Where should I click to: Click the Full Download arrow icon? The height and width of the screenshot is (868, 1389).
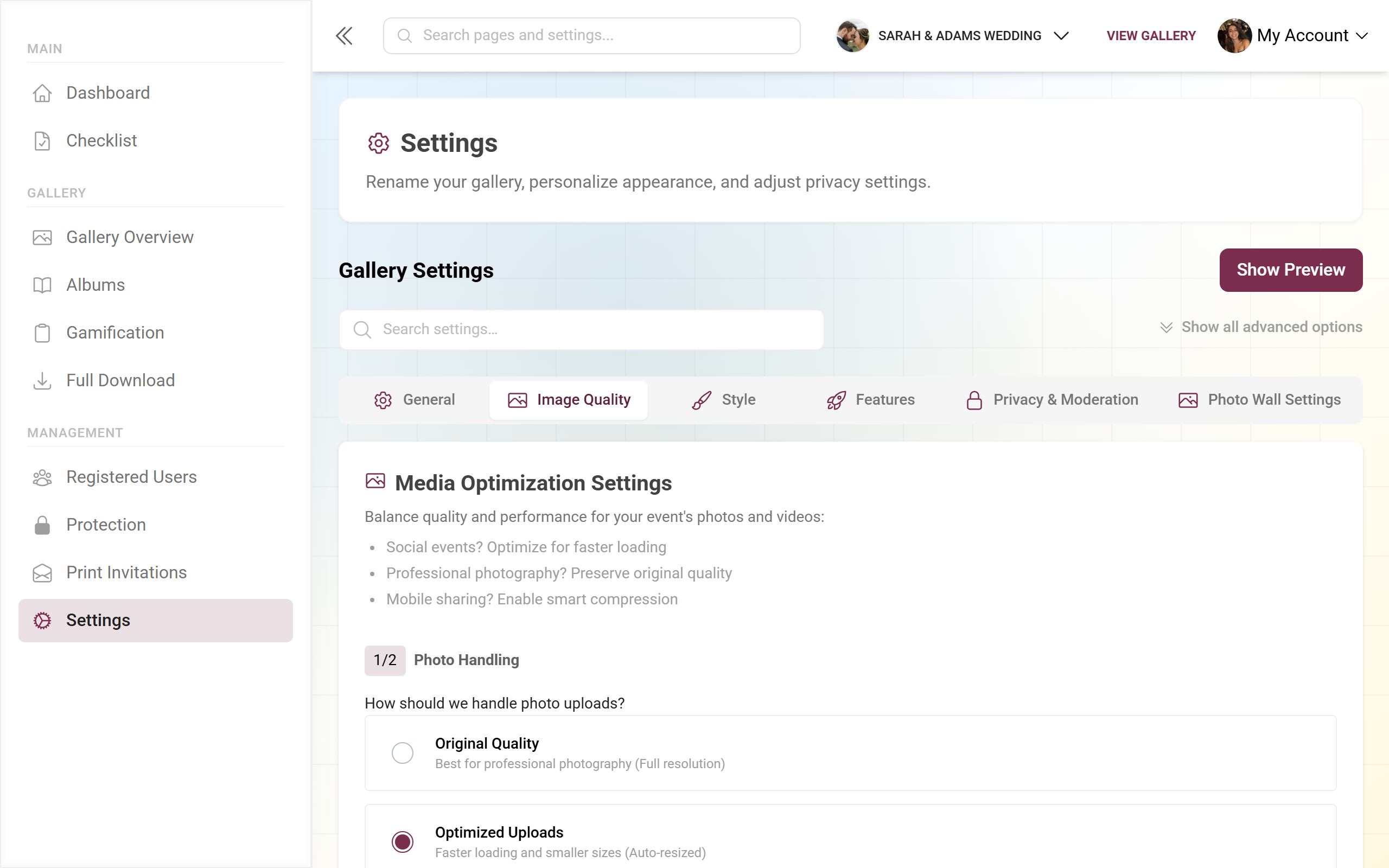pos(42,380)
